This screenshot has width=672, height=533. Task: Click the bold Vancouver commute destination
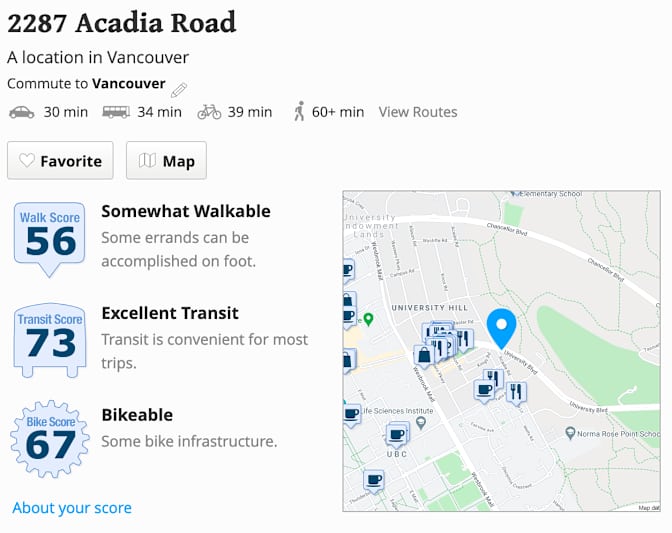(x=129, y=84)
